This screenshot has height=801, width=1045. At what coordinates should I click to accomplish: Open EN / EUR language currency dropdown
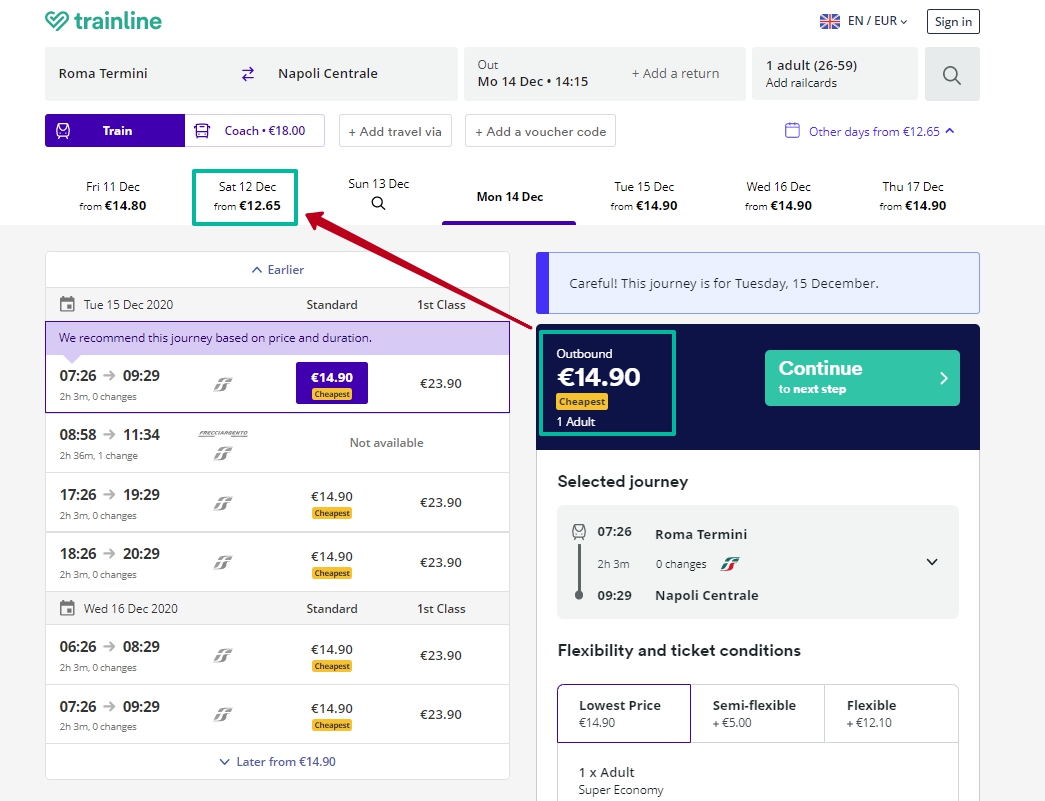pos(876,21)
